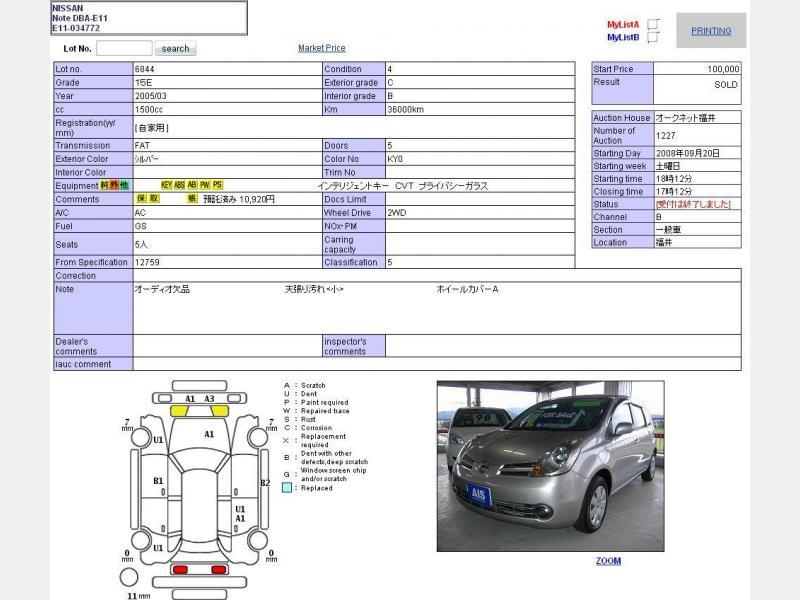Select the SOLD result text
The width and height of the screenshot is (800, 600).
click(726, 85)
